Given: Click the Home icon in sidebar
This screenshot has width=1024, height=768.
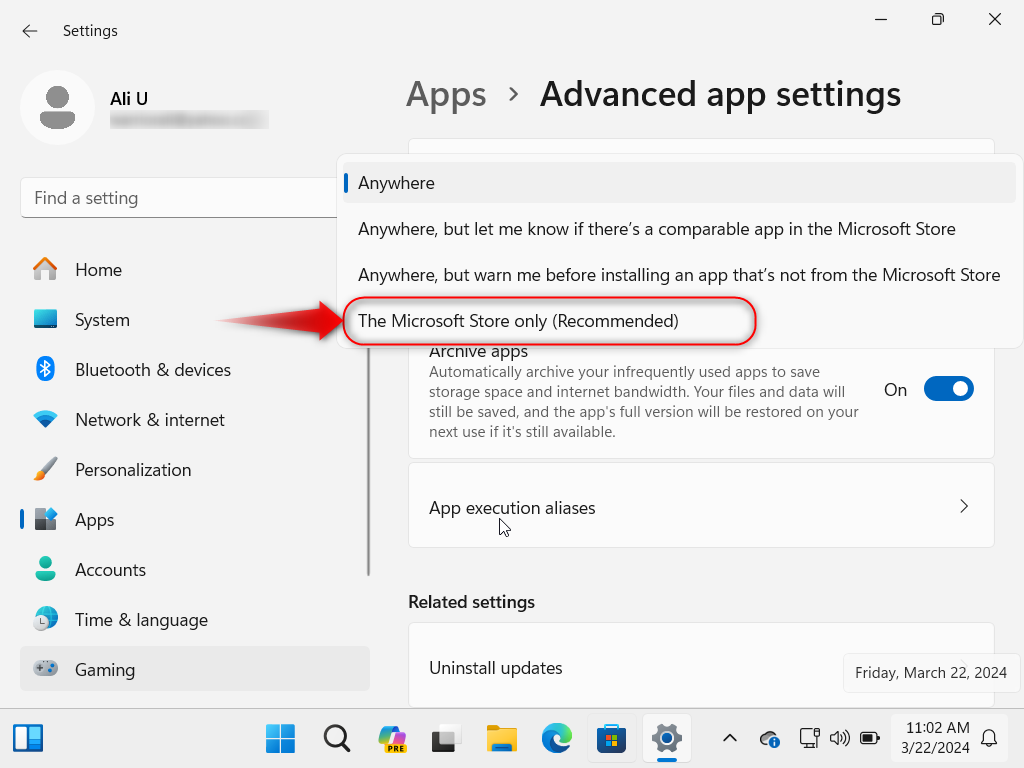Looking at the screenshot, I should [45, 269].
